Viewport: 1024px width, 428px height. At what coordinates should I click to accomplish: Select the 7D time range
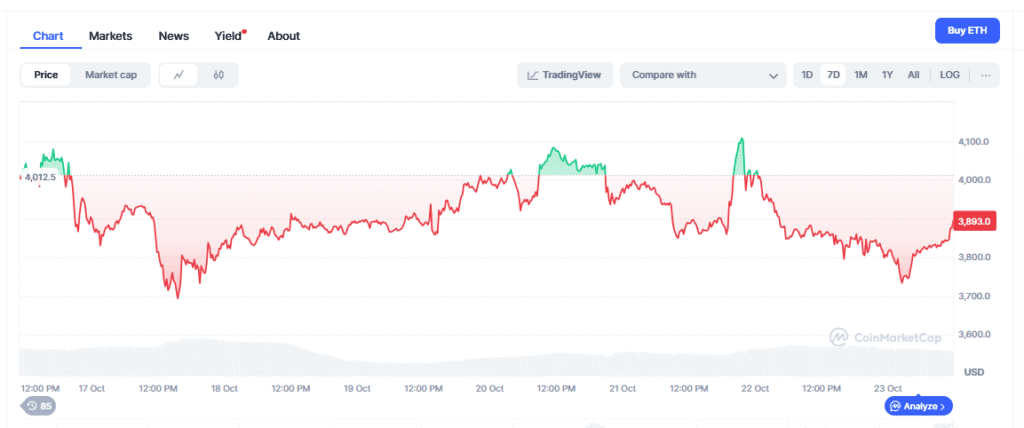point(833,75)
